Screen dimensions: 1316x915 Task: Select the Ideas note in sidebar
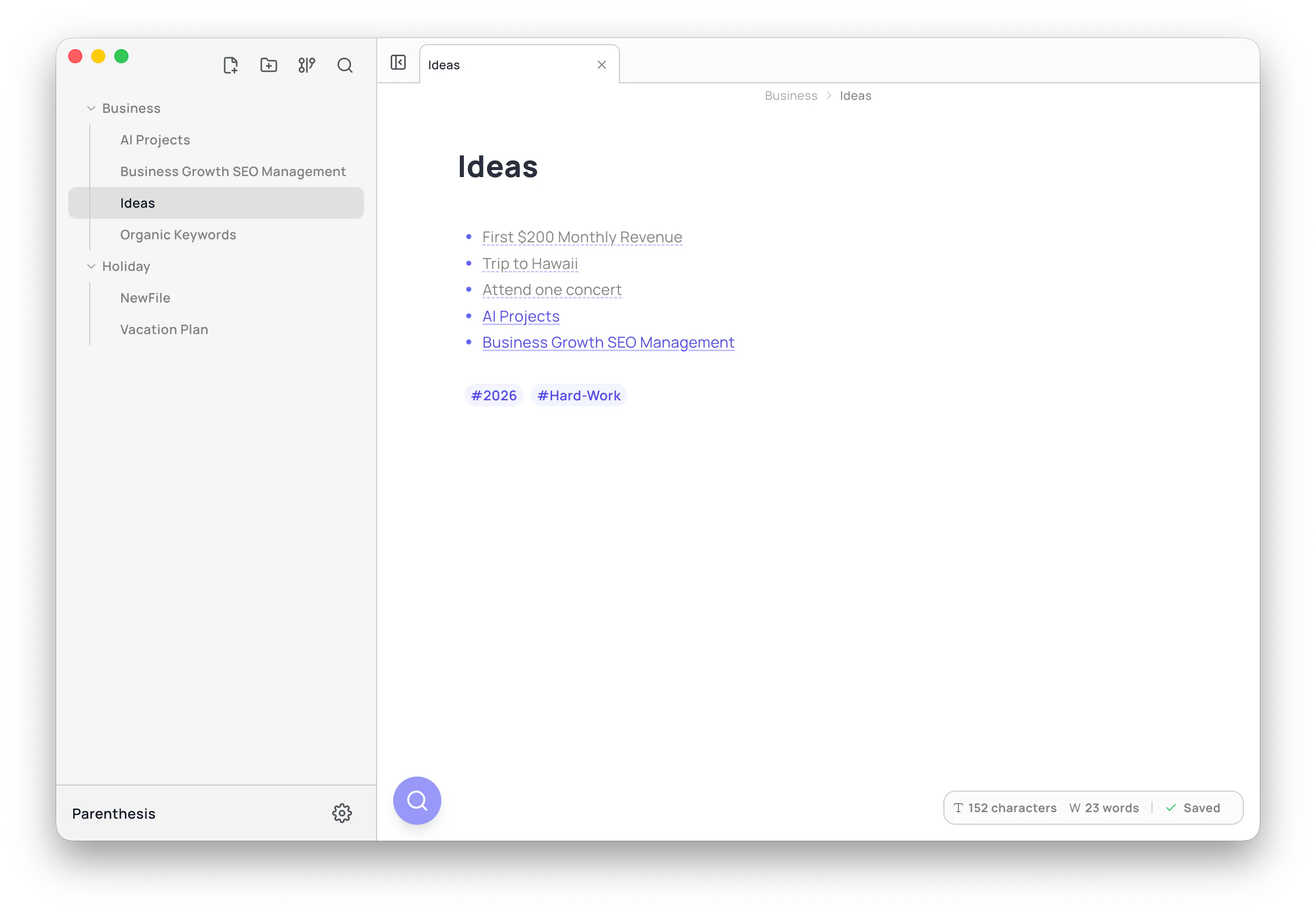pos(216,203)
